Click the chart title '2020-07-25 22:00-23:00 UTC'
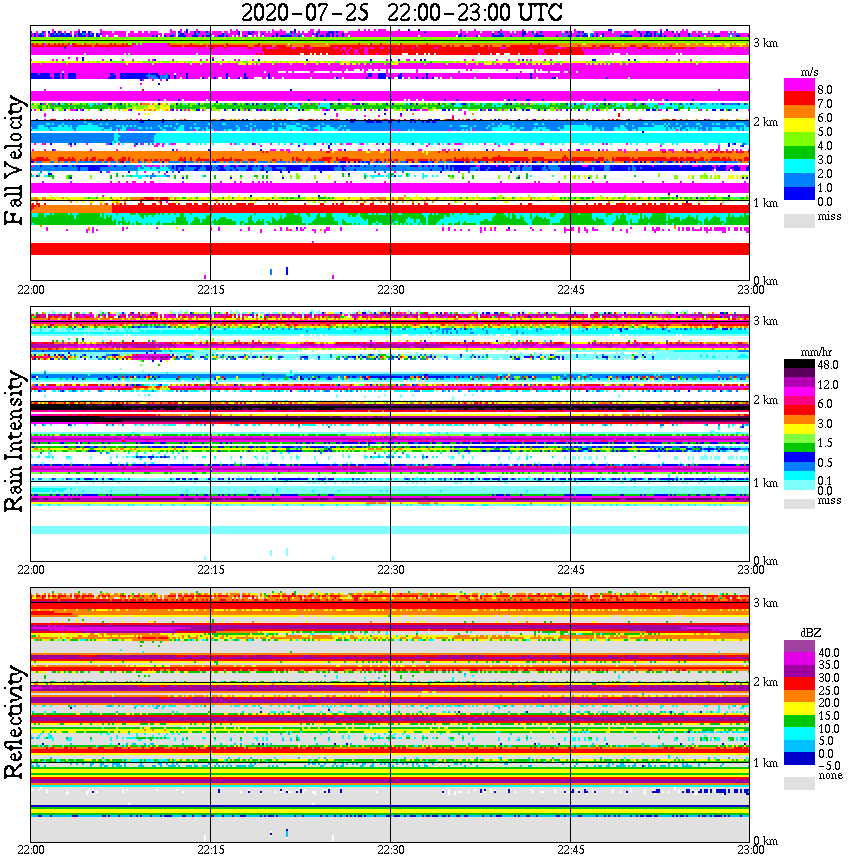 coord(401,12)
